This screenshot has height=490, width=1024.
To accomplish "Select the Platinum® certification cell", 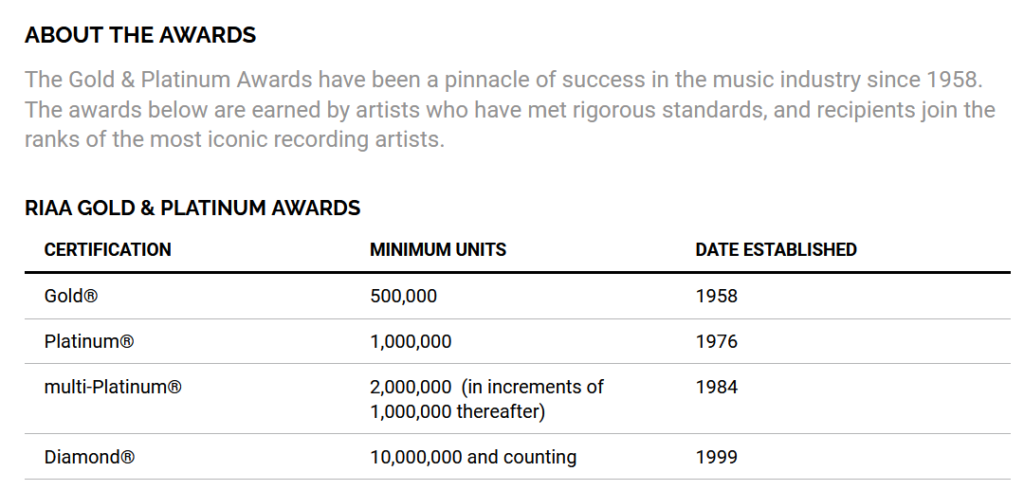I will [89, 342].
